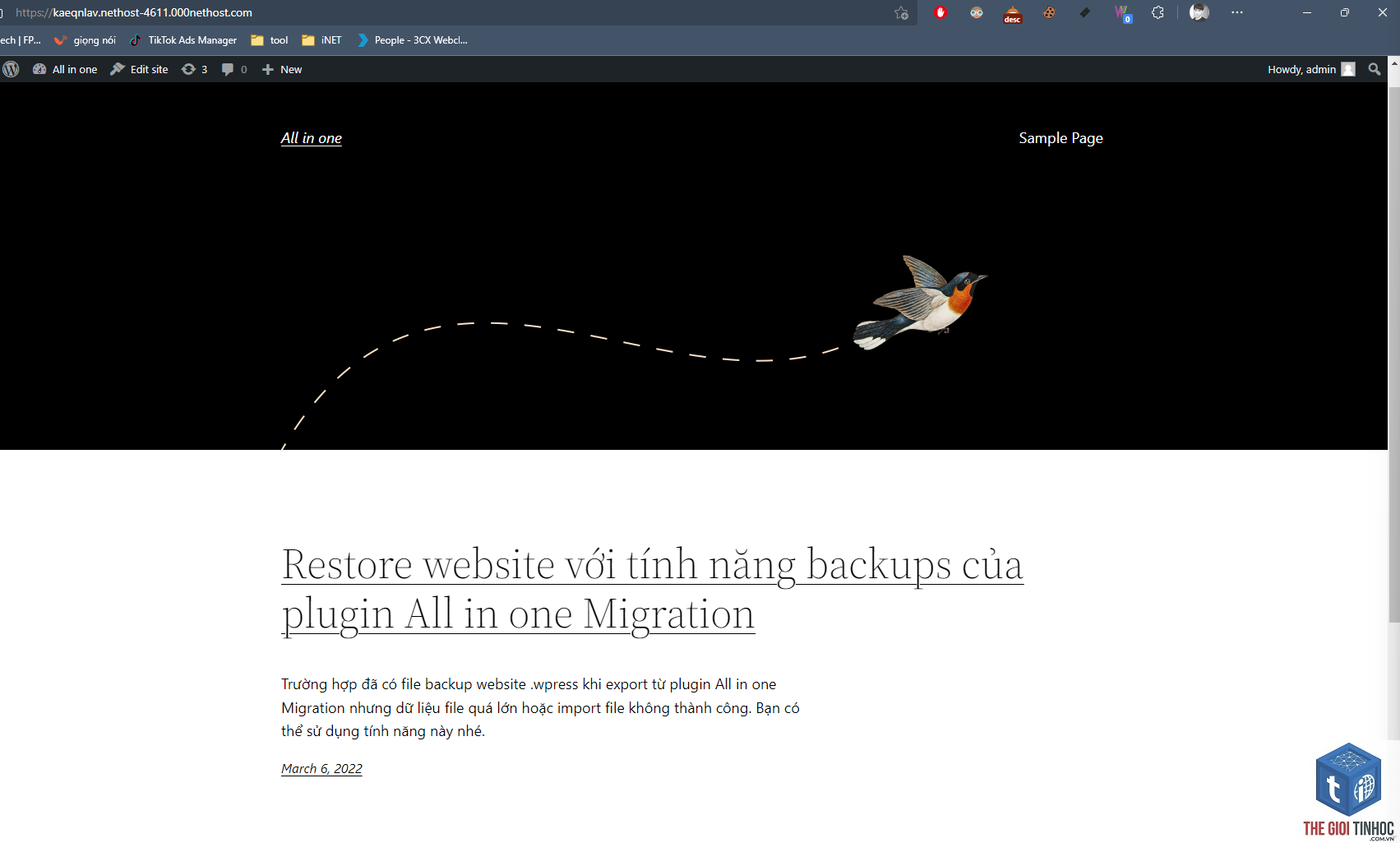Open the browser settings ellipsis menu
1400x843 pixels.
click(1237, 12)
